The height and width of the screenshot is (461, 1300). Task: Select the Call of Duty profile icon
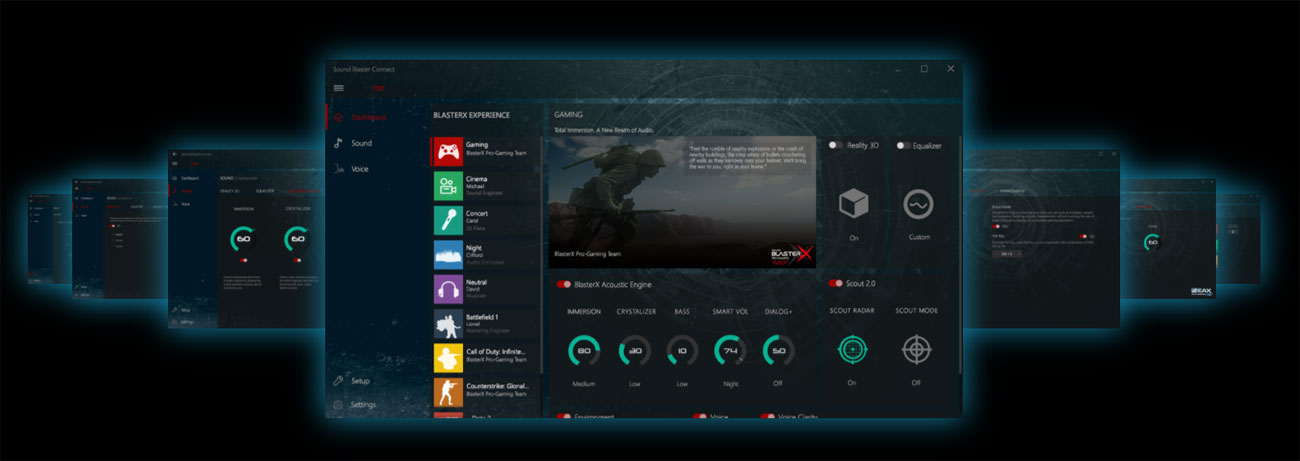point(448,358)
